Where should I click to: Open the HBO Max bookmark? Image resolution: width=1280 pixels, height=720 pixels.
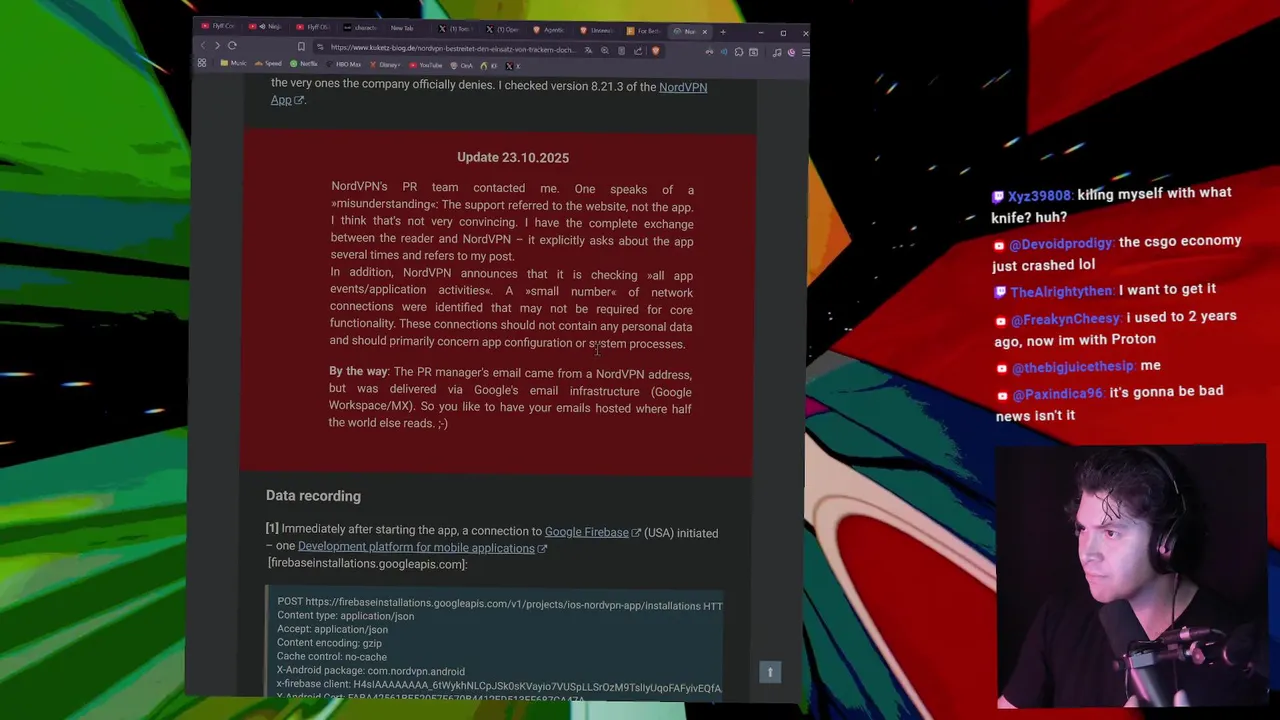tap(342, 64)
